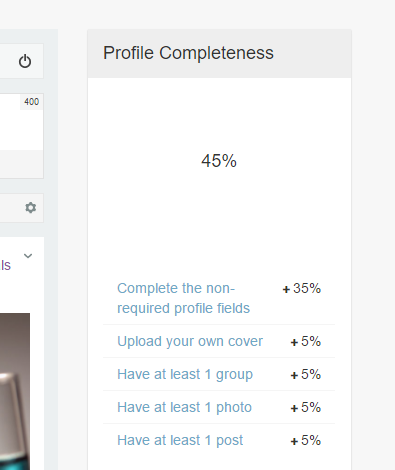
Task: Click the grey bar below the text box
Action: [x=21, y=164]
